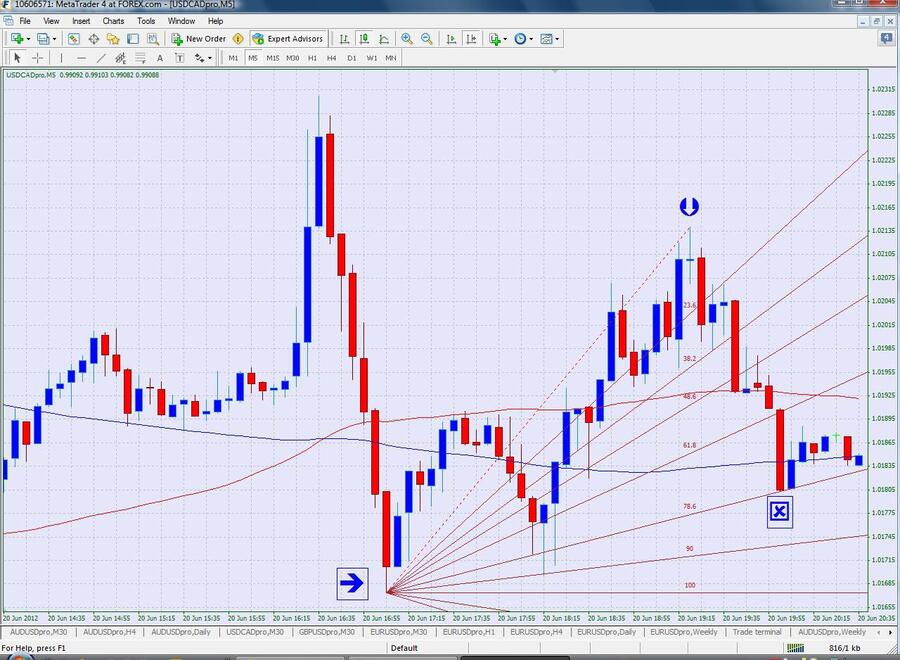Open the Trade terminal tab
Viewport: 900px width, 660px height.
click(x=757, y=632)
